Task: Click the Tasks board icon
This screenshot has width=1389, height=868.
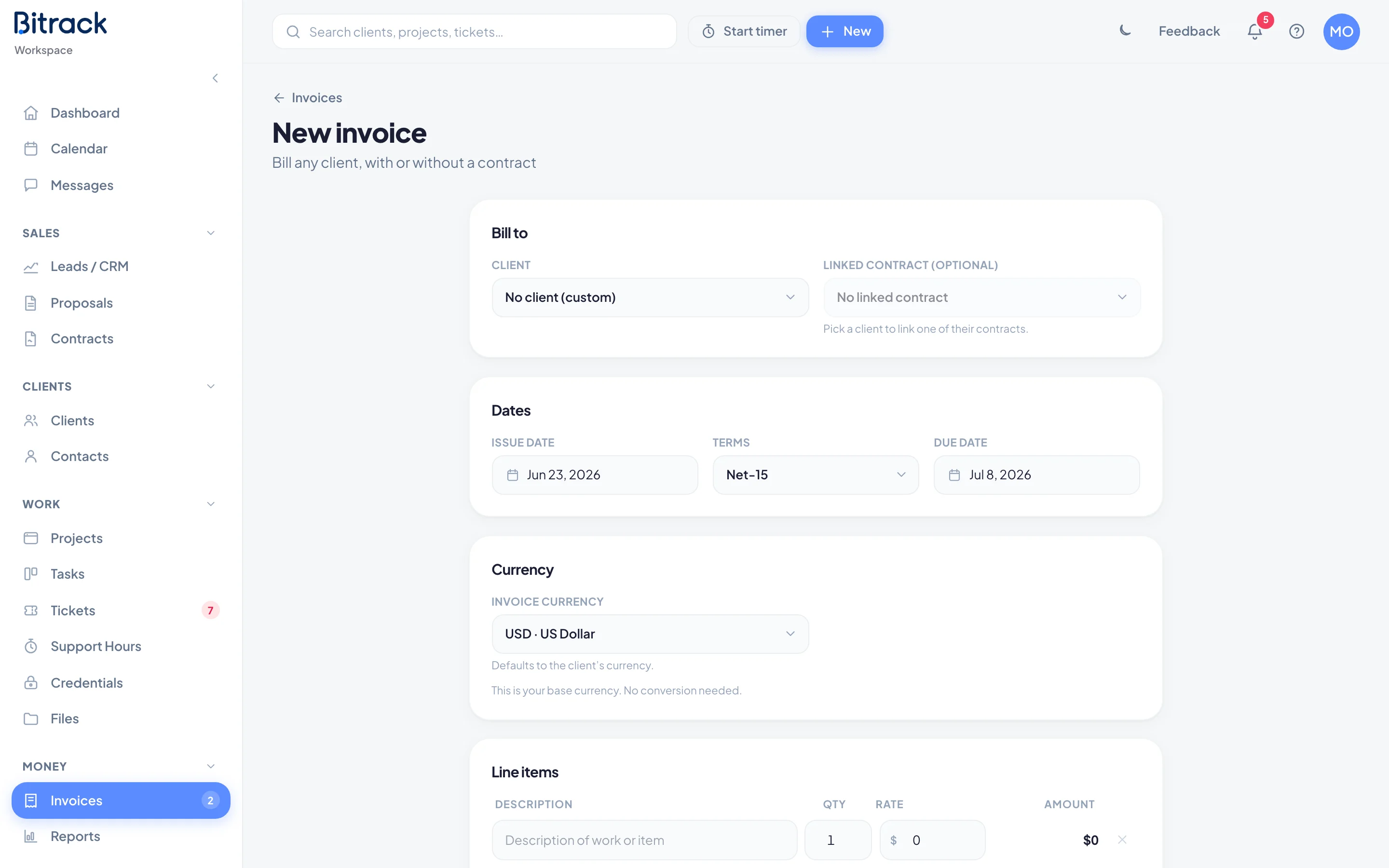Action: coord(31,573)
